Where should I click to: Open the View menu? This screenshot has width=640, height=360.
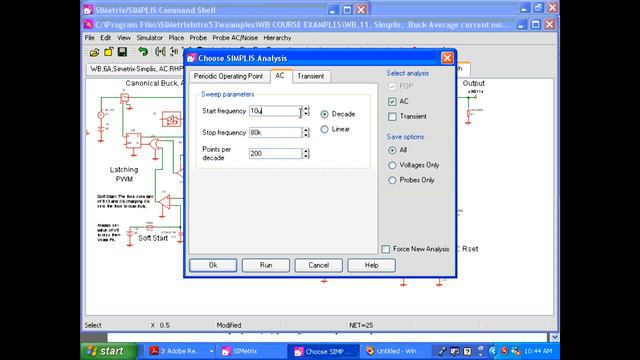(124, 38)
